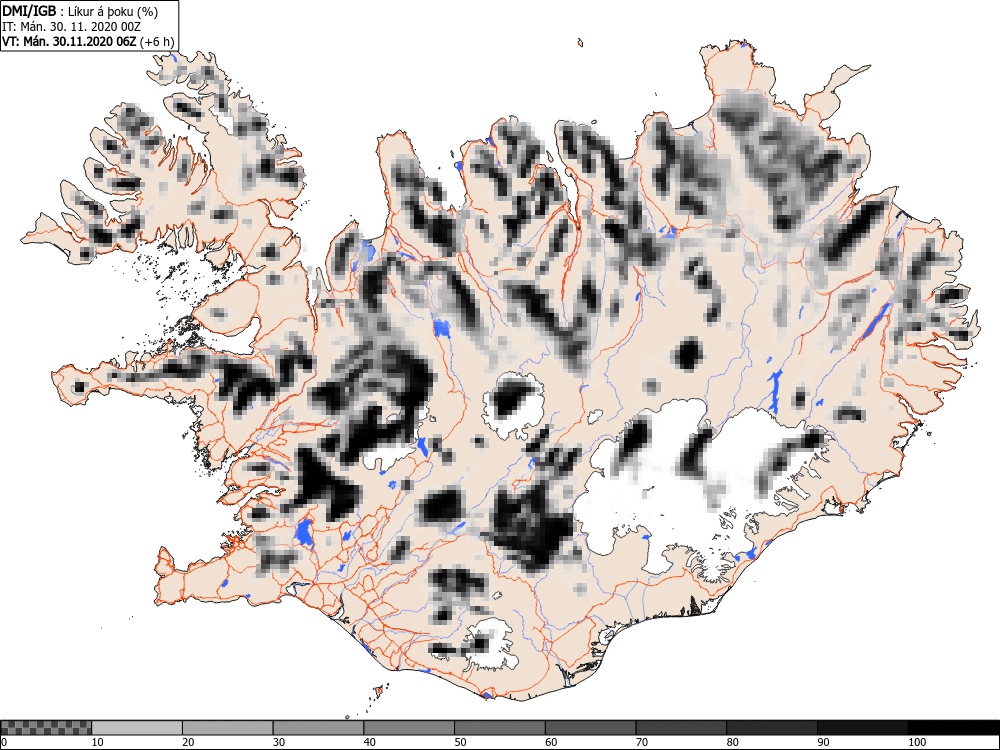Click the legend label '70'

(642, 742)
